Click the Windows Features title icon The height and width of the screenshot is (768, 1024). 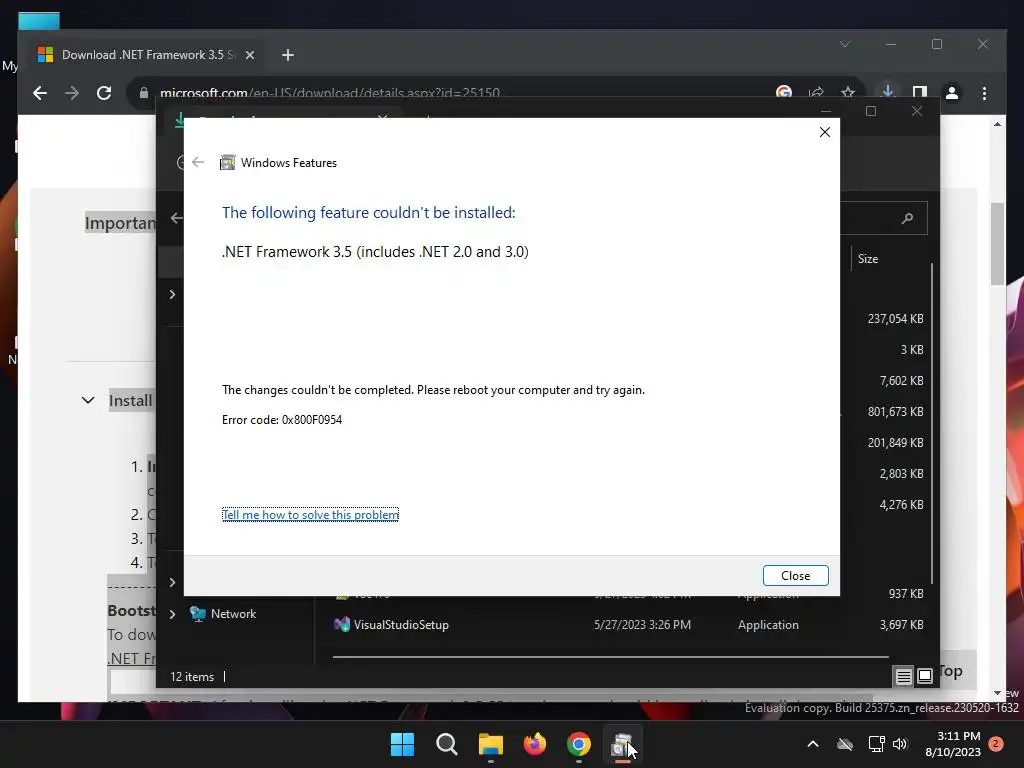227,163
